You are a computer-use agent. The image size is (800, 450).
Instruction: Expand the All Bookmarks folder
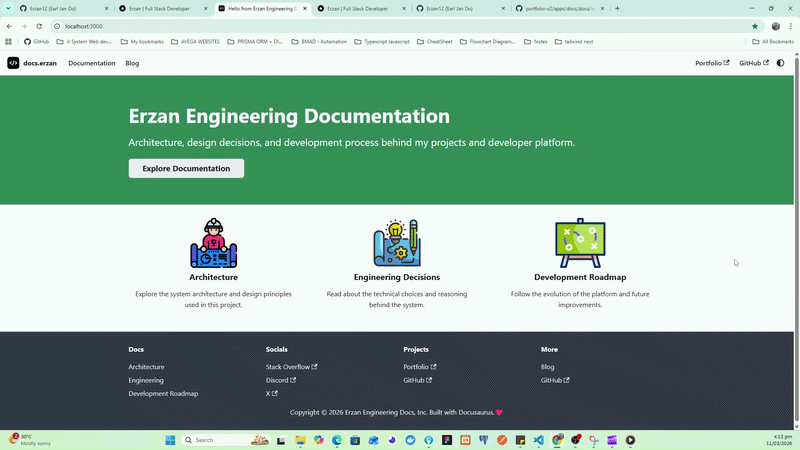click(773, 42)
